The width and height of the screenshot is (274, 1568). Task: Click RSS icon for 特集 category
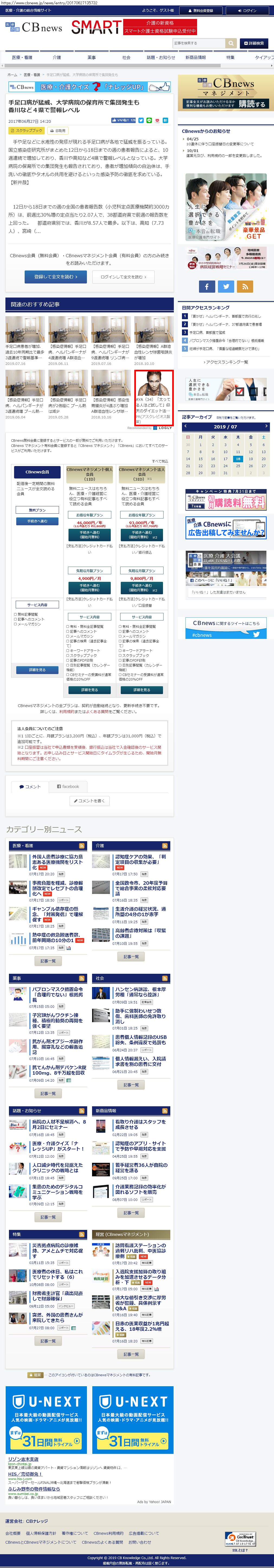(81, 1234)
